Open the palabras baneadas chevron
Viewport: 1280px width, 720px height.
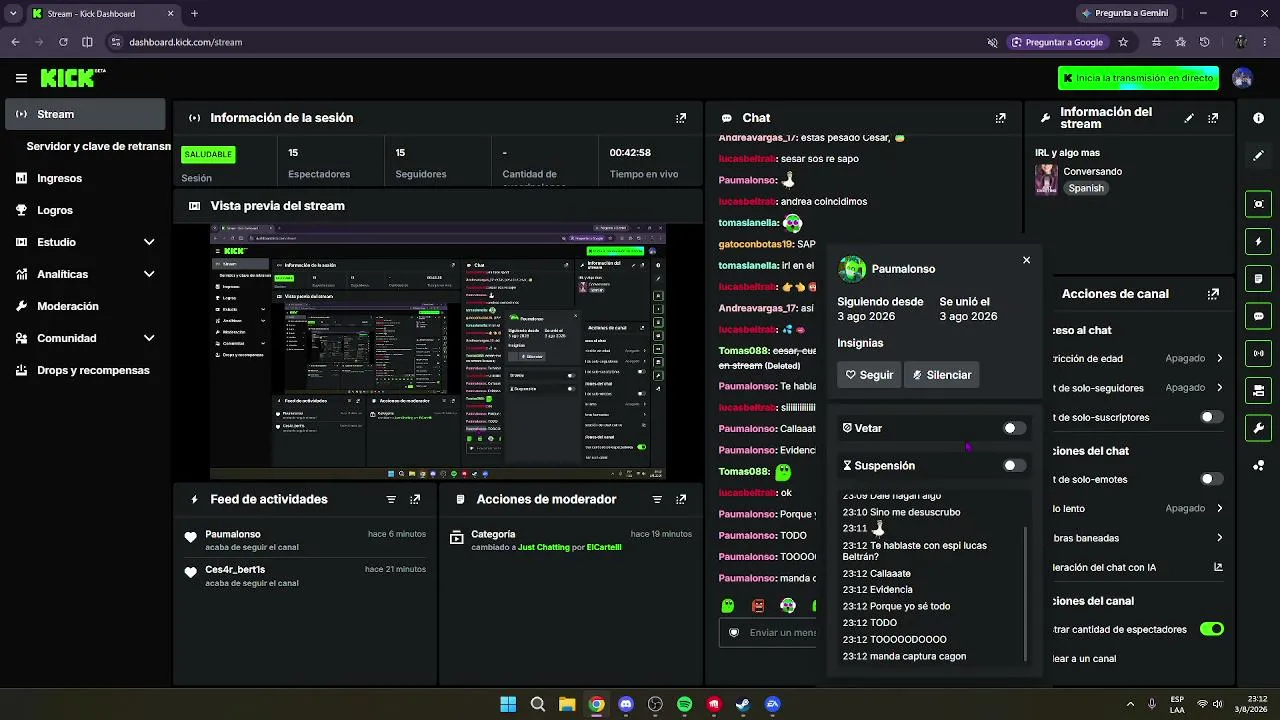click(1220, 538)
